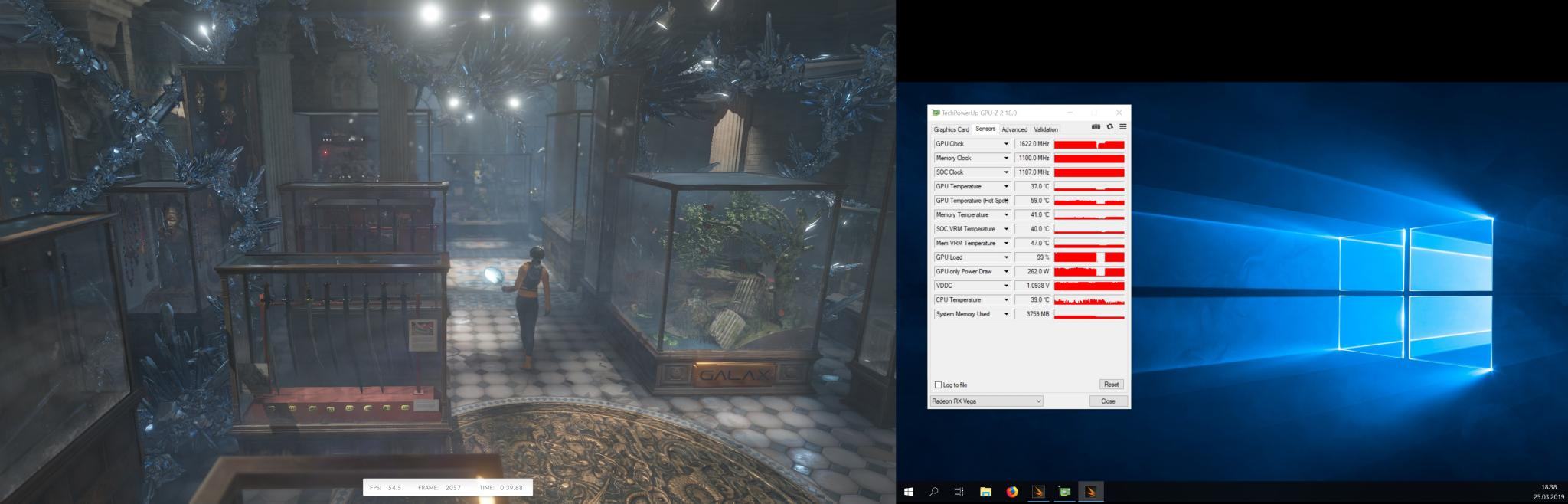
Task: Select the Sensors tab
Action: [985, 129]
